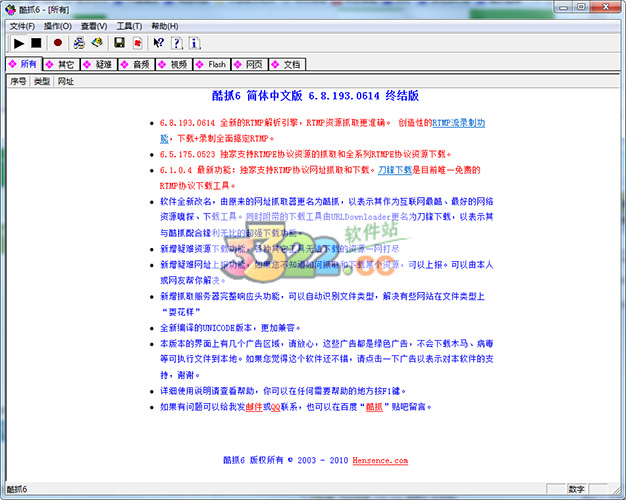The width and height of the screenshot is (626, 500).
Task: Click the 数字 status bar indicator
Action: (x=576, y=489)
